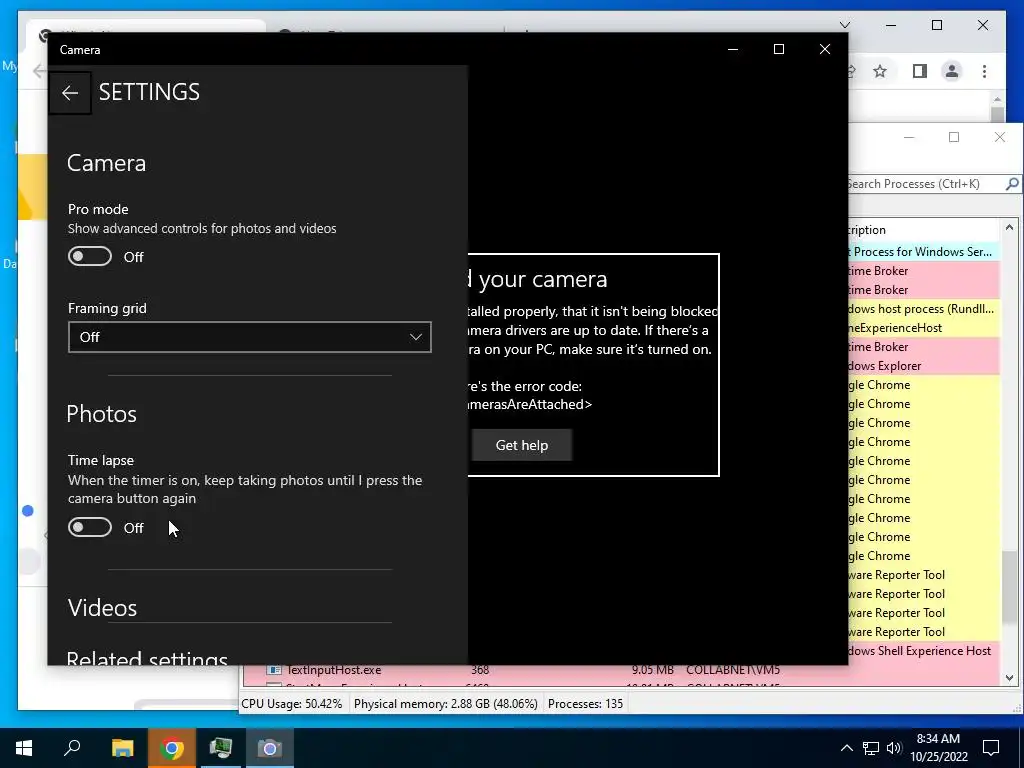Image resolution: width=1024 pixels, height=768 pixels.
Task: Toggle Time lapse switch
Action: 90,527
